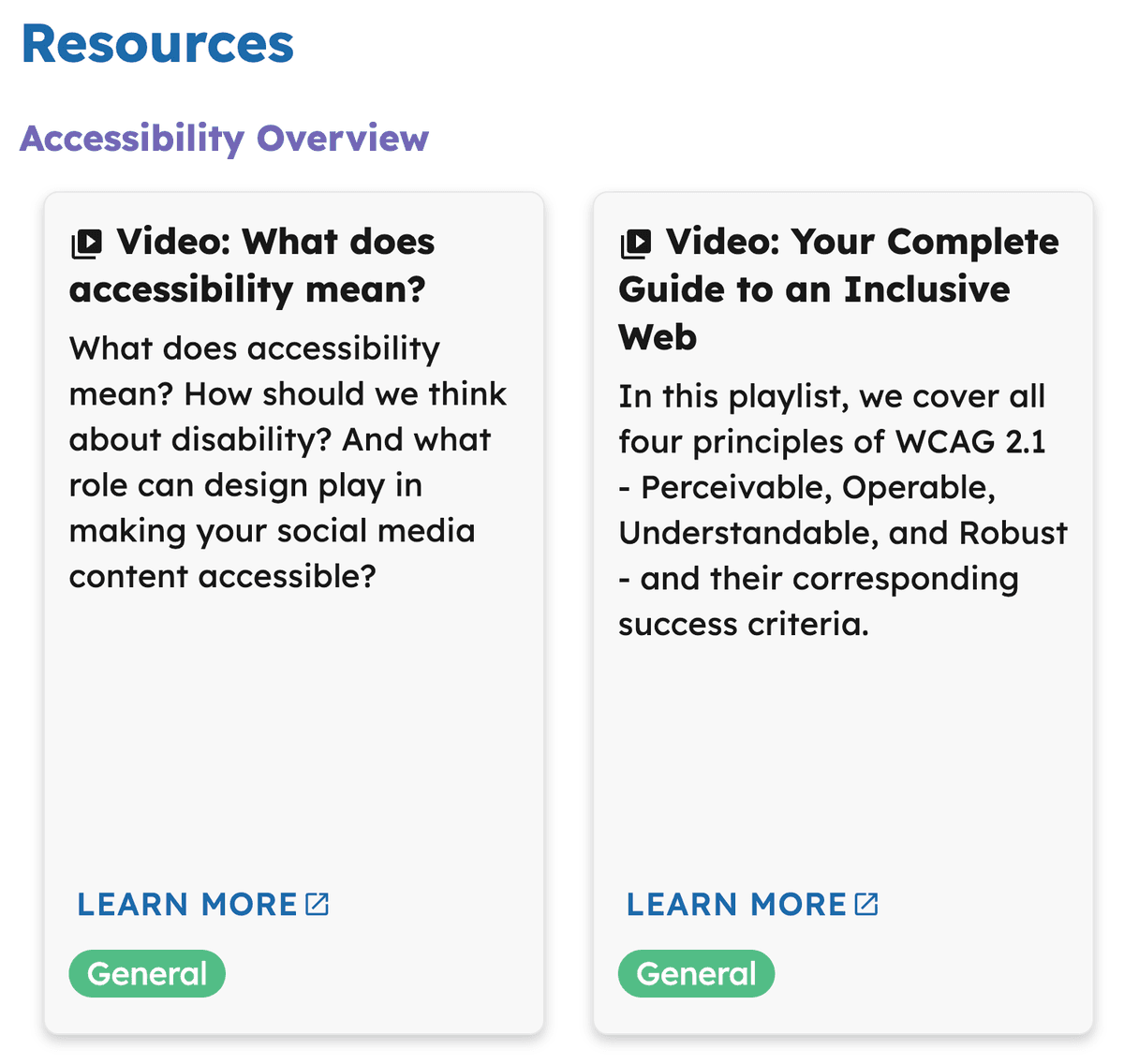Click LEARN MORE on the accessibility meaning card
This screenshot has width=1124, height=1064.
[x=187, y=904]
